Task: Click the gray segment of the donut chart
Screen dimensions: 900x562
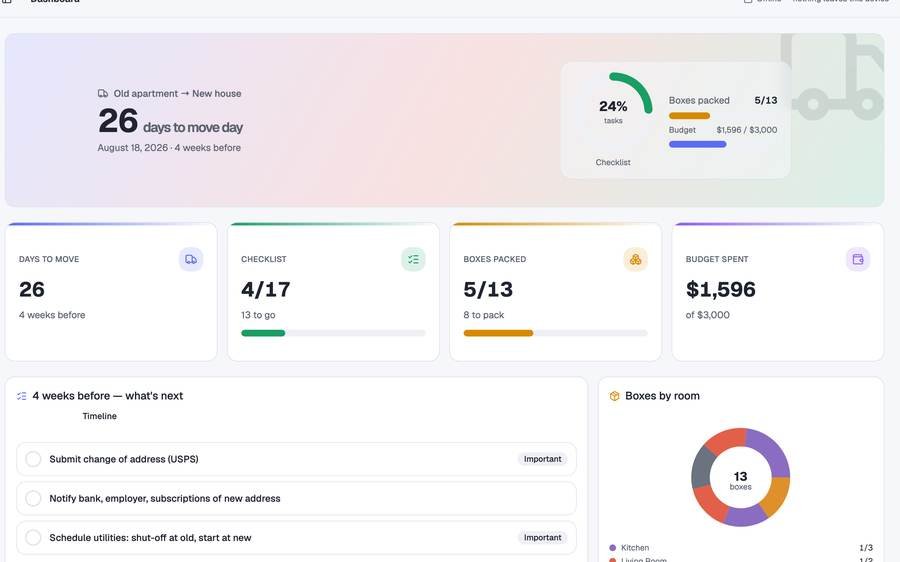Action: (x=703, y=468)
